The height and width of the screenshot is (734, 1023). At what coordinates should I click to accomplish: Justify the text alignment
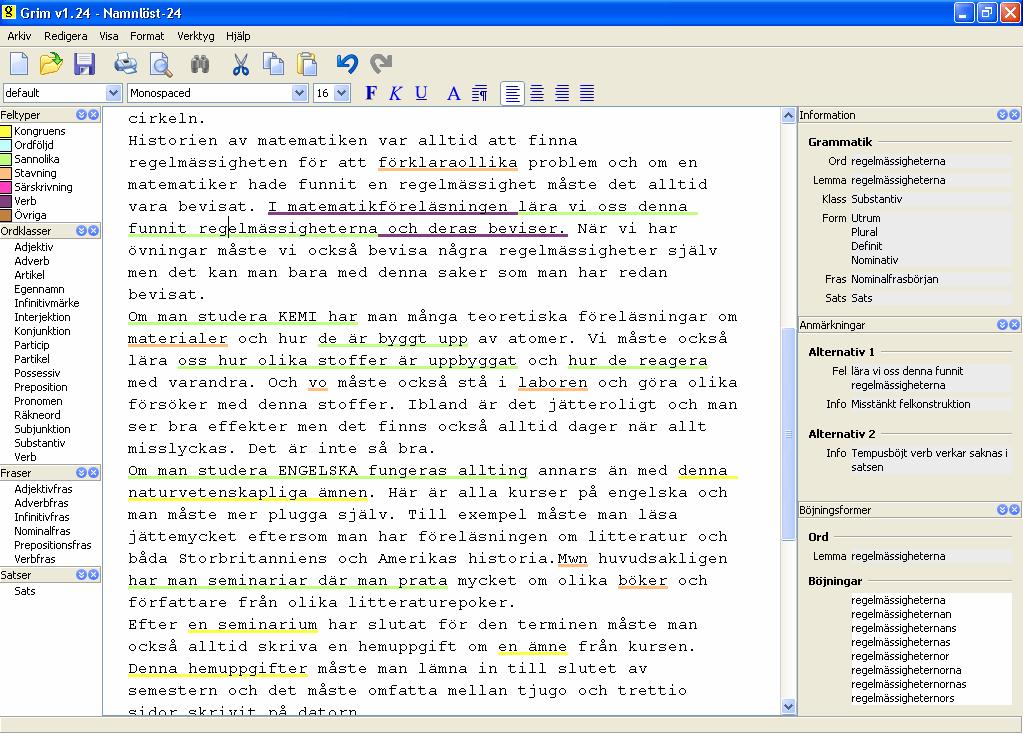point(587,93)
